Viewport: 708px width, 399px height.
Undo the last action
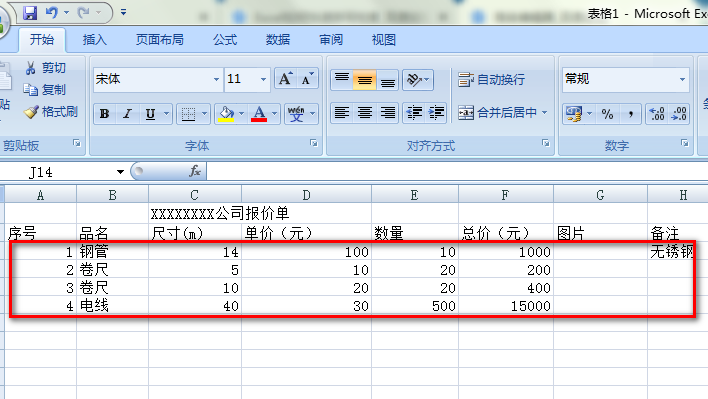point(51,13)
